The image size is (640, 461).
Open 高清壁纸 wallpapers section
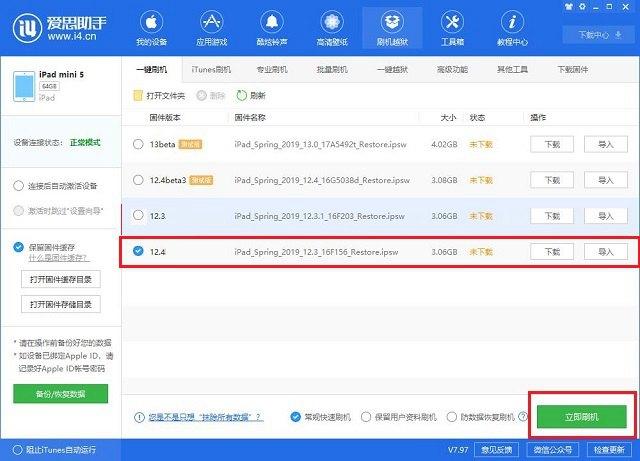[332, 28]
